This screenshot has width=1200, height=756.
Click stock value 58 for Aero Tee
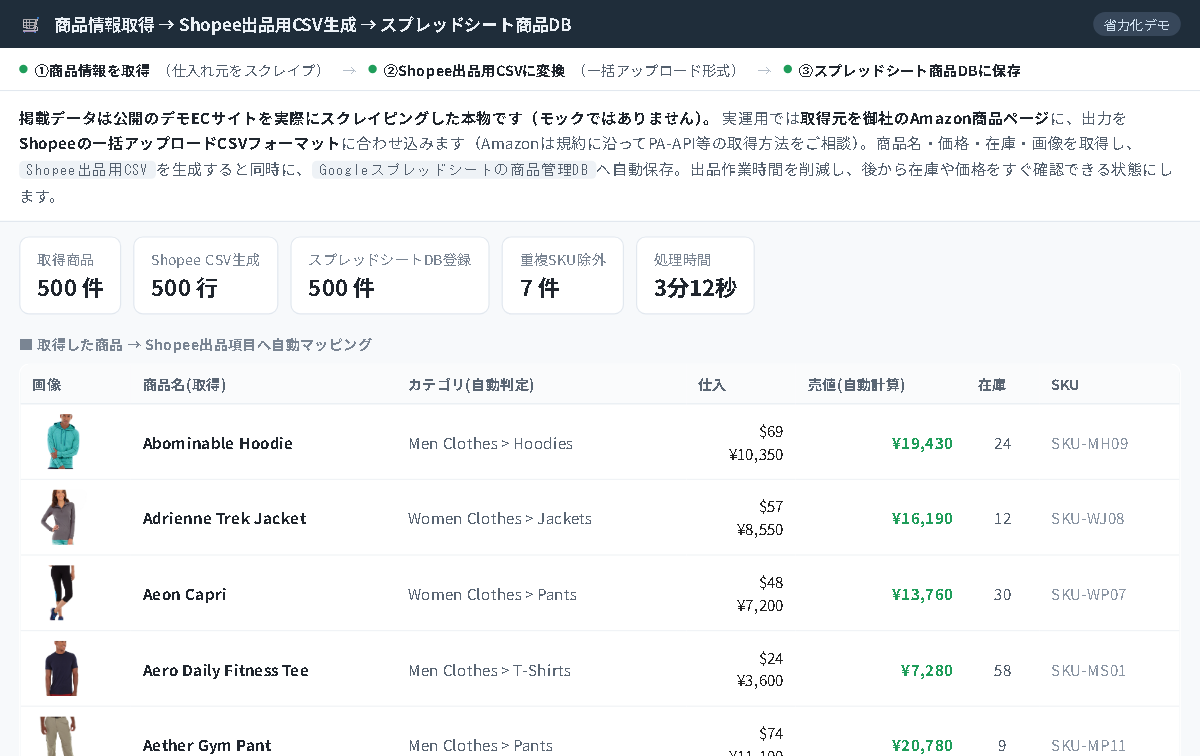click(x=1002, y=670)
